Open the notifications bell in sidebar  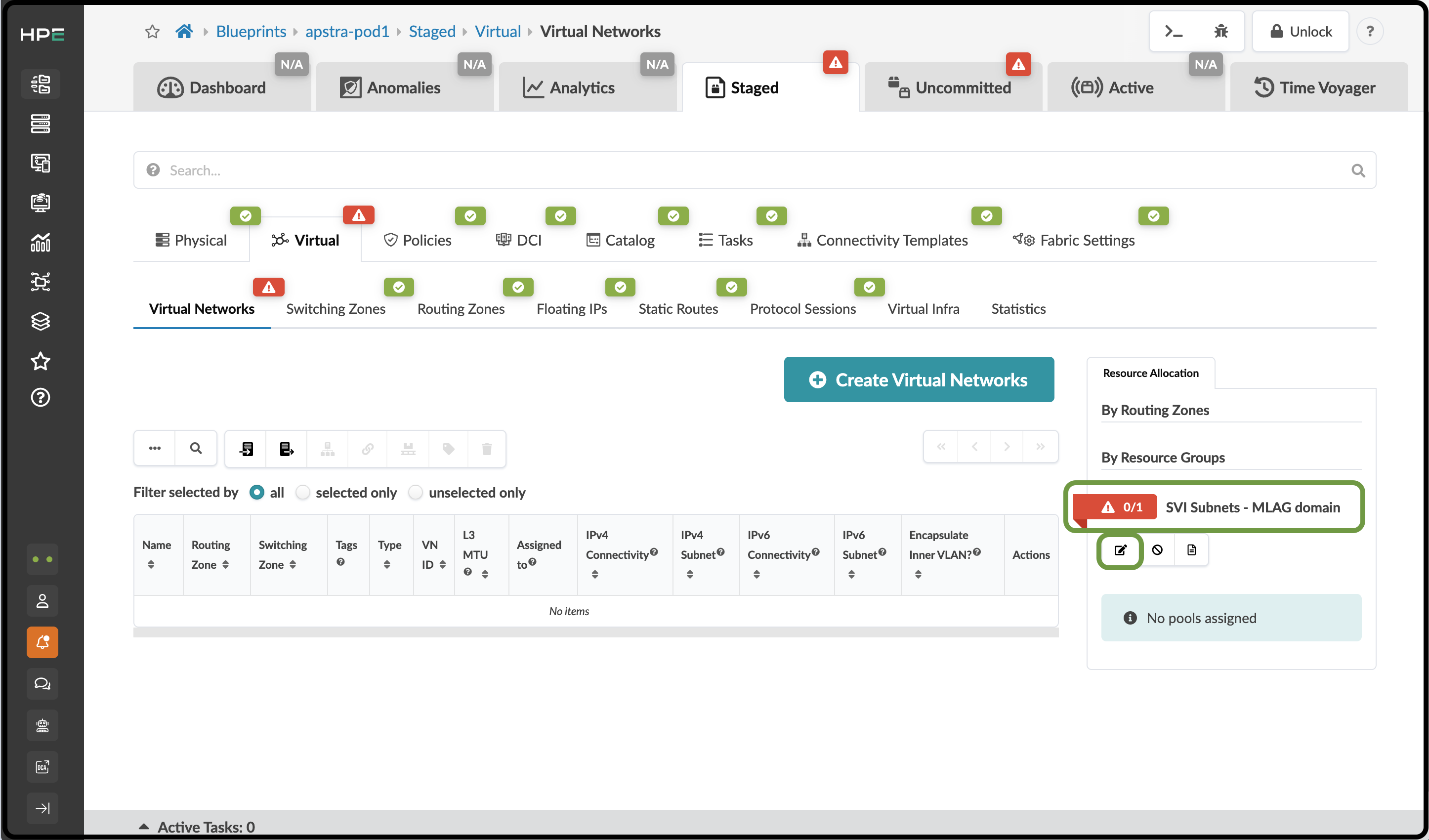point(42,642)
